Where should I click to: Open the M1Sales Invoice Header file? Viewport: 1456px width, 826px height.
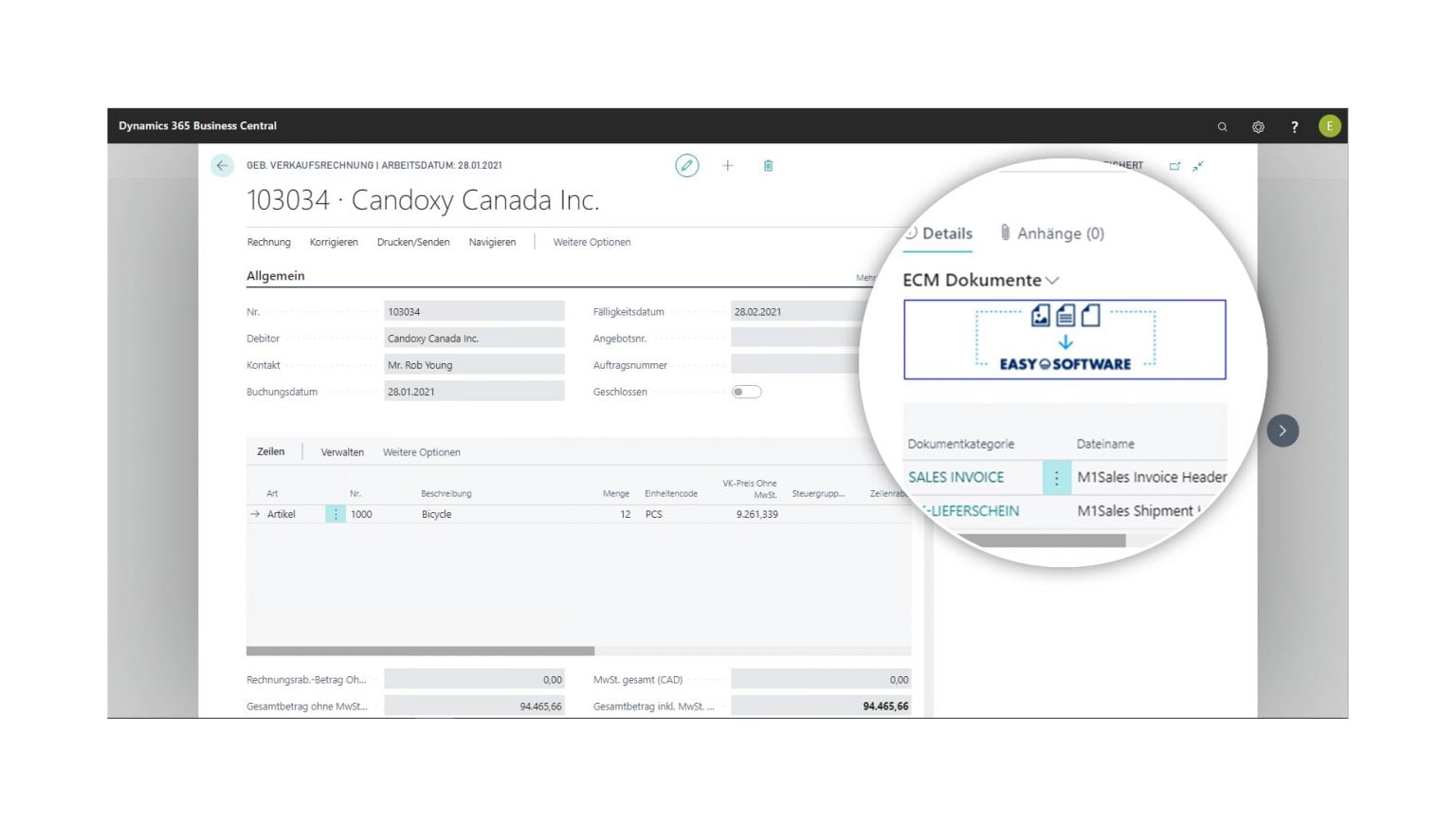1150,477
